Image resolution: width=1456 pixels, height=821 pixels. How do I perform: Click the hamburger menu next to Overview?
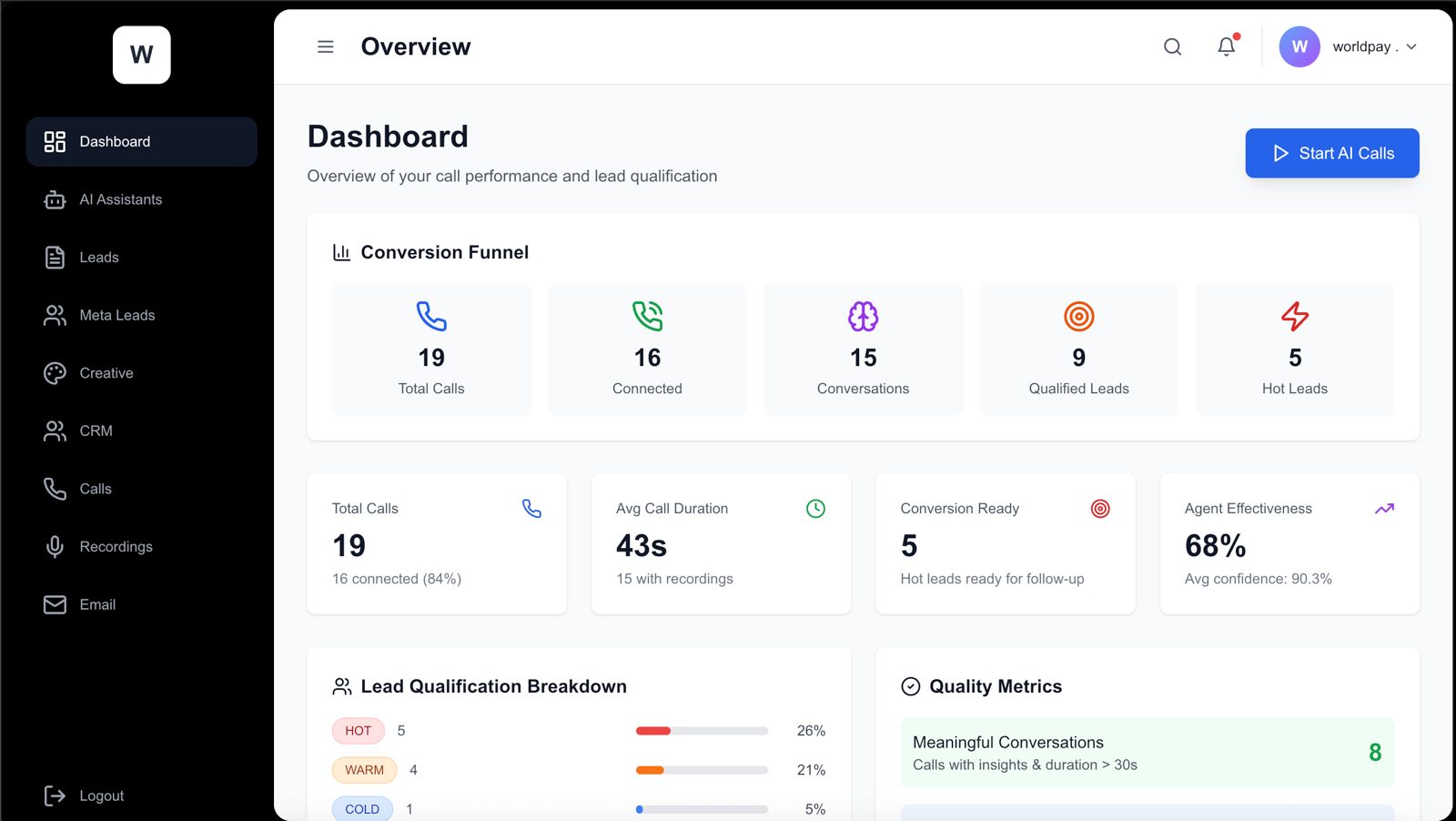click(x=325, y=46)
